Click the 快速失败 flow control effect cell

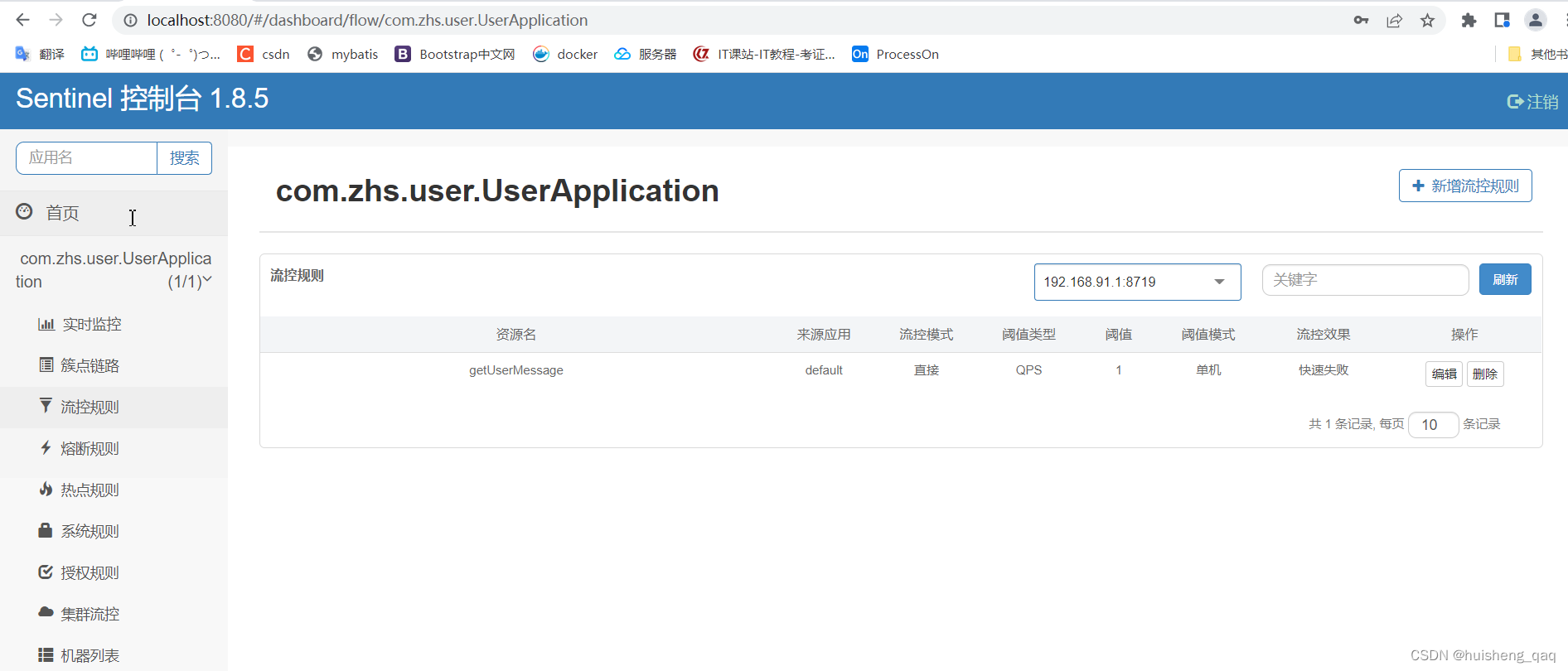tap(1324, 370)
